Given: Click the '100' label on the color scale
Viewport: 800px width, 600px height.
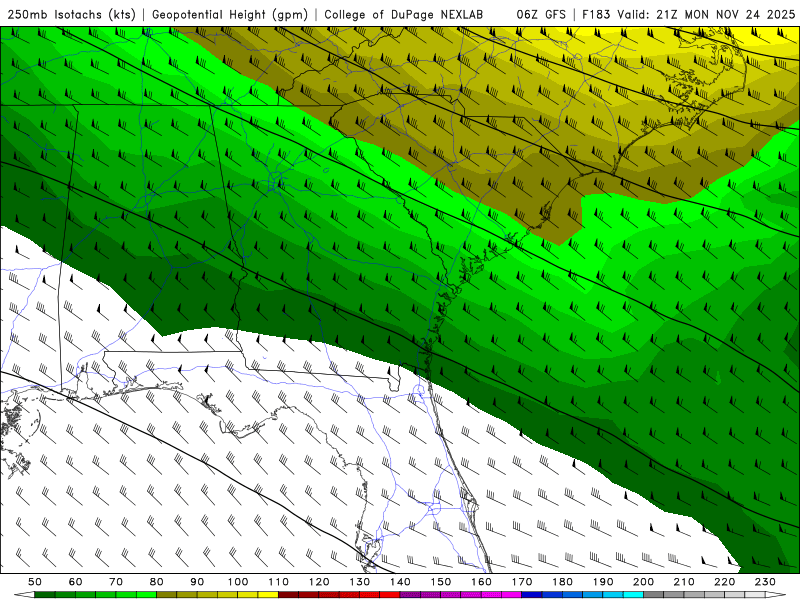Looking at the screenshot, I should point(238,582).
